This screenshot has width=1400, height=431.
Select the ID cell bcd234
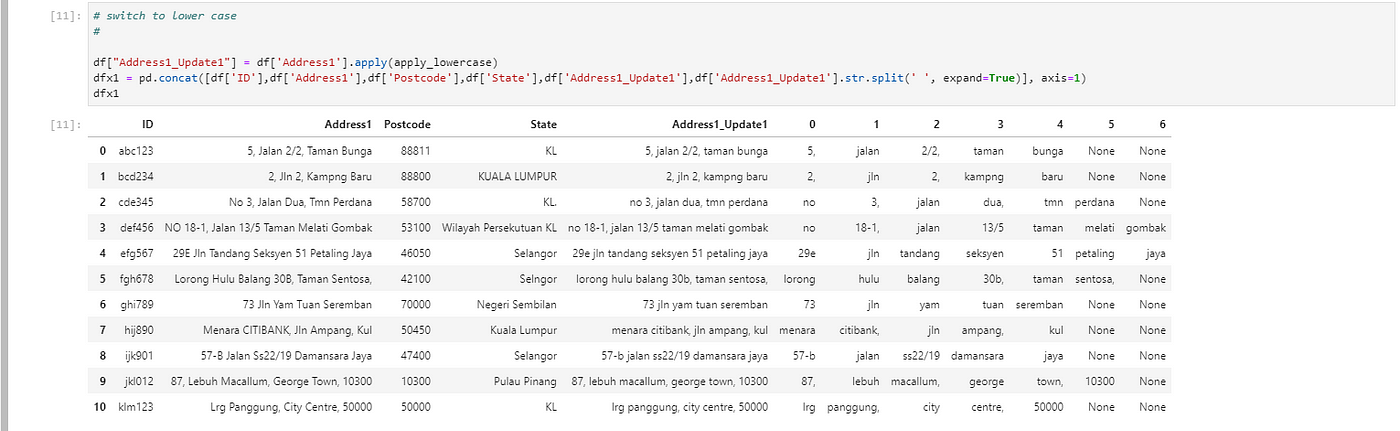[136, 177]
